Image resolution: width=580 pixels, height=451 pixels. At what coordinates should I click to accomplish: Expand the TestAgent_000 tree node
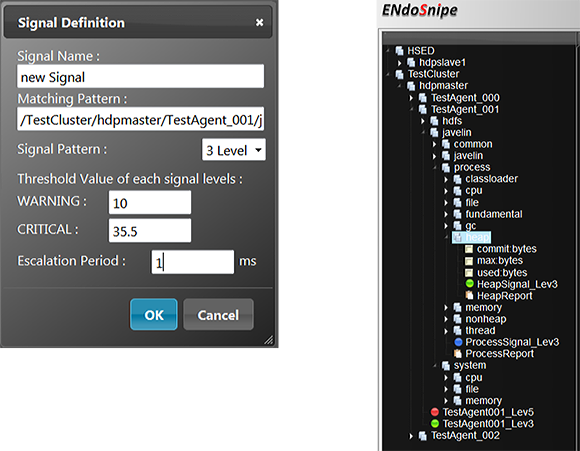point(411,98)
